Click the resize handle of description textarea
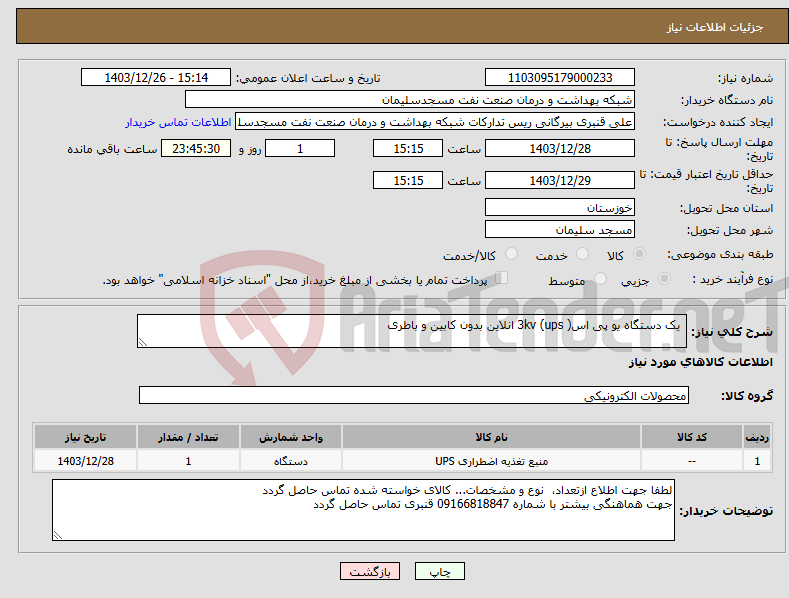This screenshot has height=598, width=789. click(143, 342)
